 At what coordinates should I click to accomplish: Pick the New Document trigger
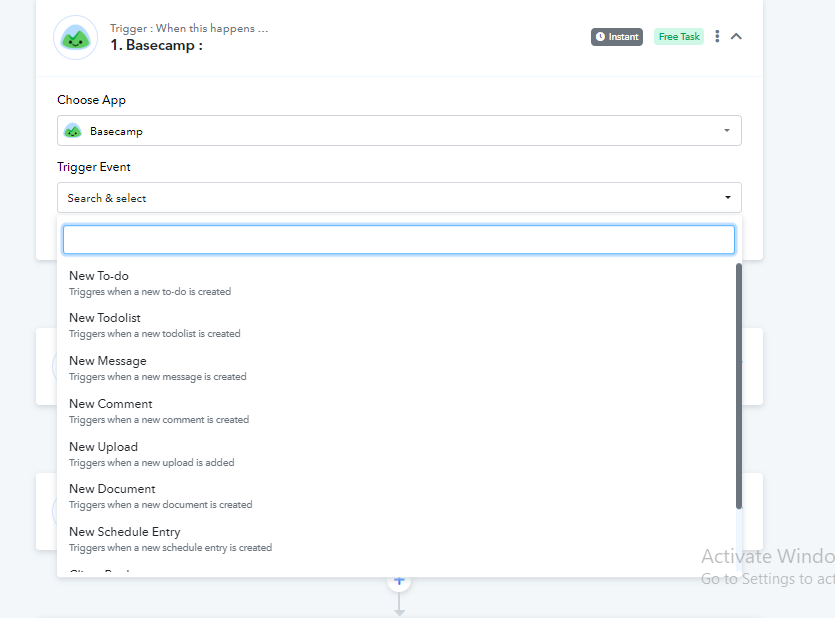coord(396,496)
